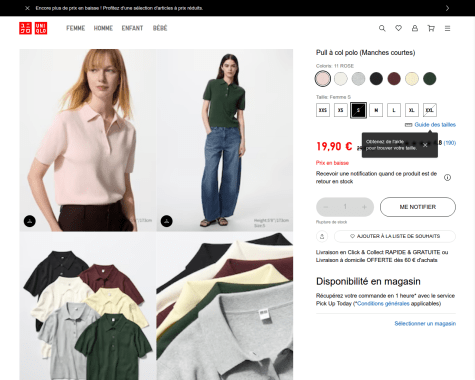Dismiss the promo banner with the X
The width and height of the screenshot is (475, 380).
[27, 8]
